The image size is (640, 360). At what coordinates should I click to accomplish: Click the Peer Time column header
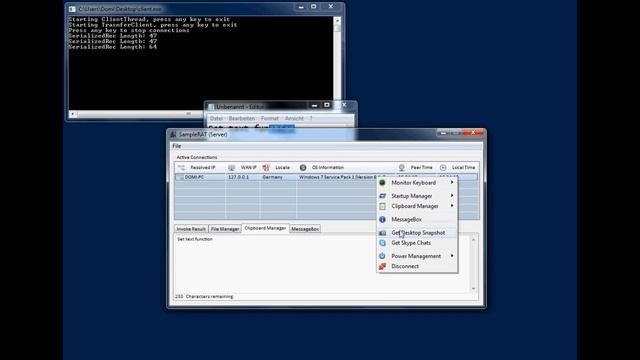[x=416, y=167]
